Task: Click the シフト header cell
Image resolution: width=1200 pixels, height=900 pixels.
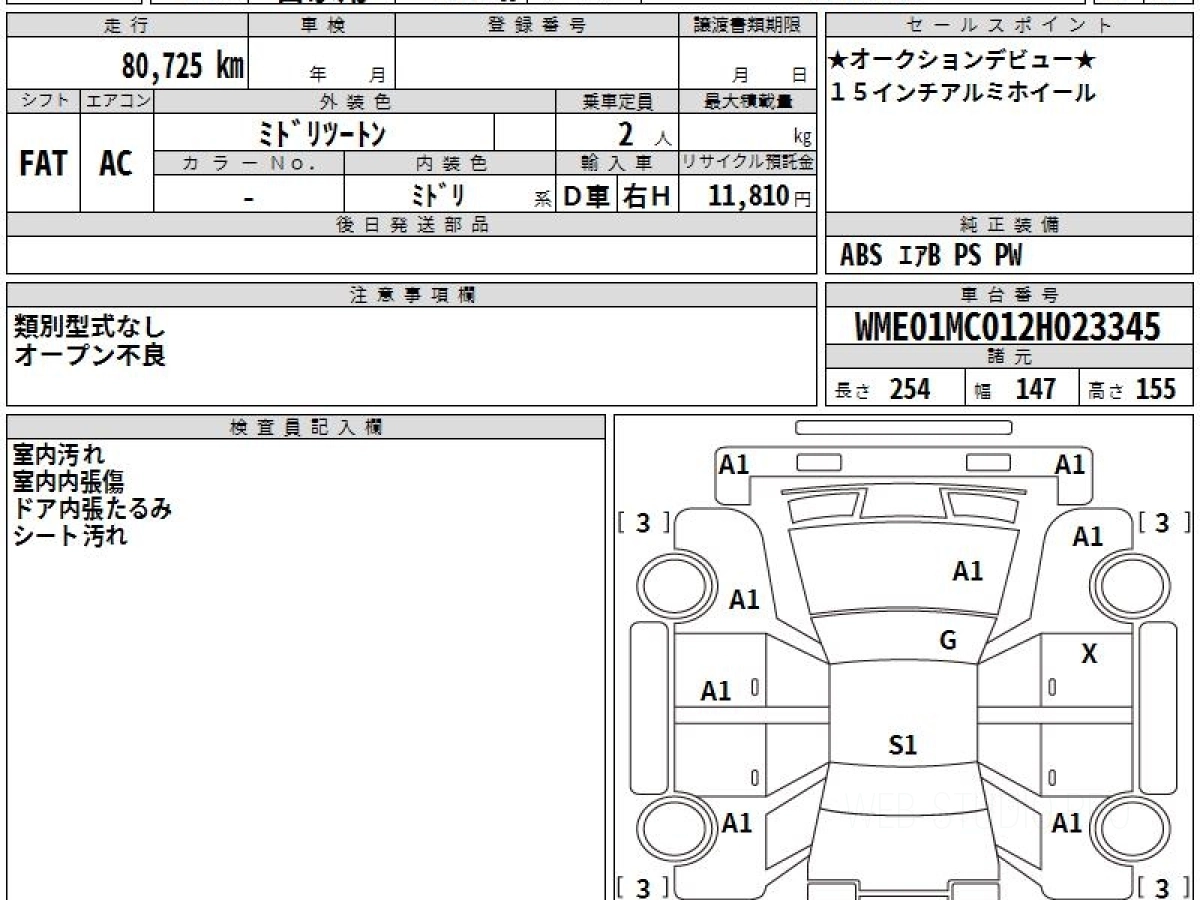Action: coord(44,101)
